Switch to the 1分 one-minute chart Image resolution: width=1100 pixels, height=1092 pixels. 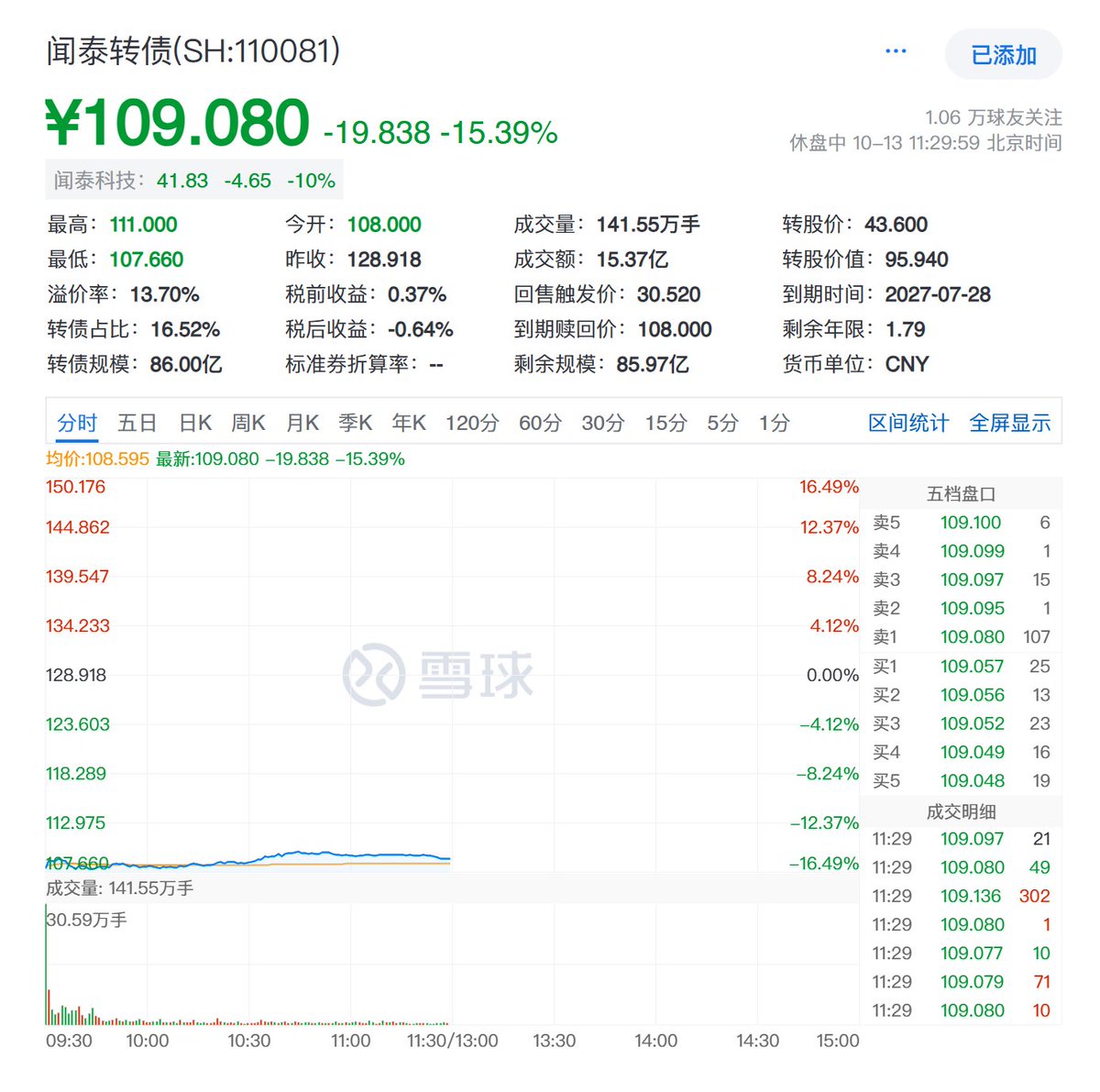(773, 423)
